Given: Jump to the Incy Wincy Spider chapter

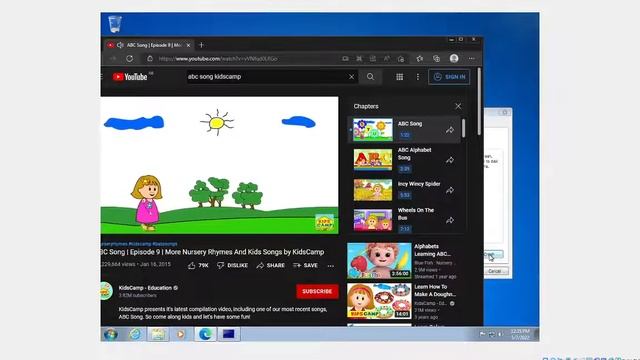Looking at the screenshot, I should [x=404, y=190].
